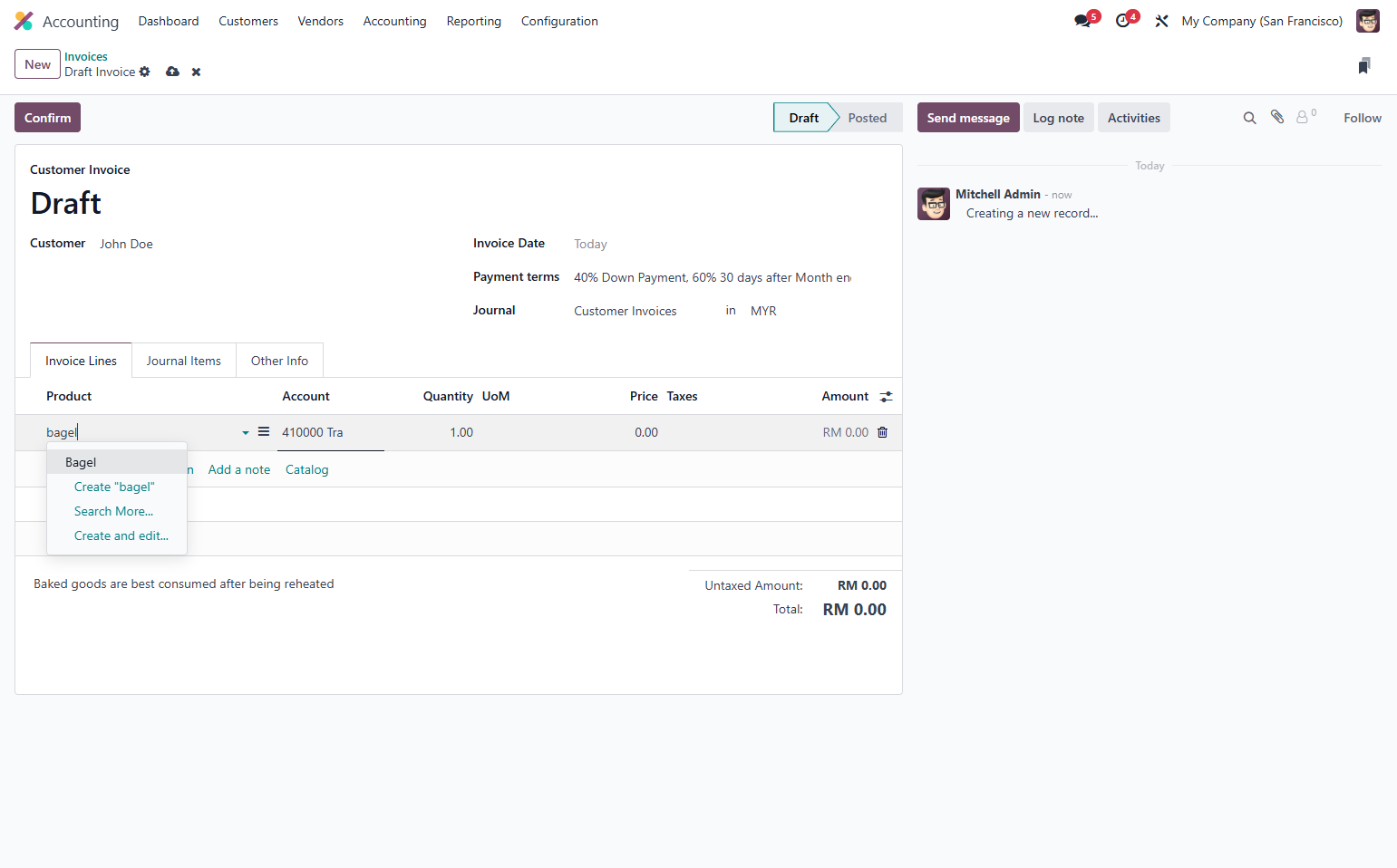This screenshot has width=1397, height=868.
Task: Open the Mitchell Admin user avatar menu
Action: click(x=1367, y=21)
